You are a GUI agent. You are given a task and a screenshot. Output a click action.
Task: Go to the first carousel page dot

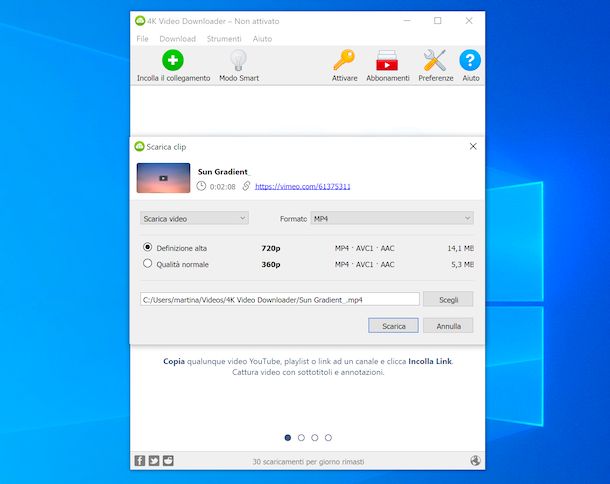(x=288, y=438)
